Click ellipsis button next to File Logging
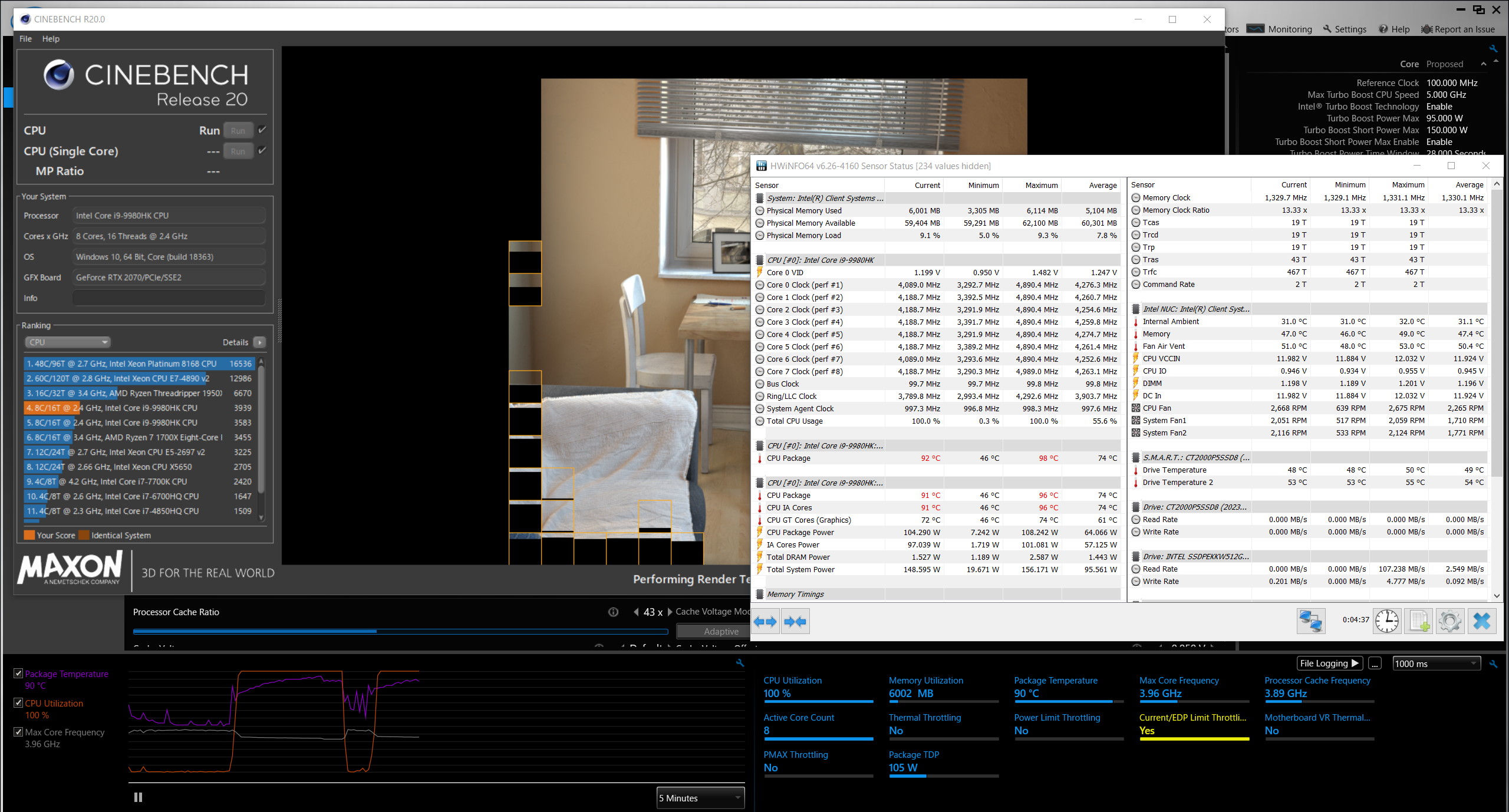 tap(1375, 664)
